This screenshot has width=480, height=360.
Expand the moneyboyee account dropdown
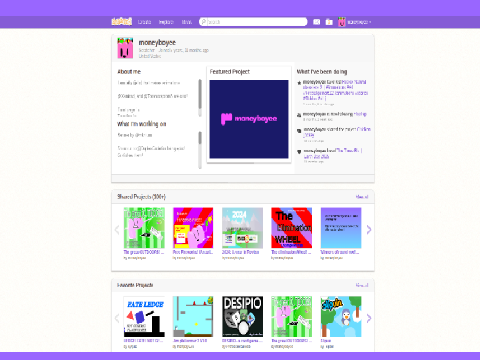click(x=359, y=22)
